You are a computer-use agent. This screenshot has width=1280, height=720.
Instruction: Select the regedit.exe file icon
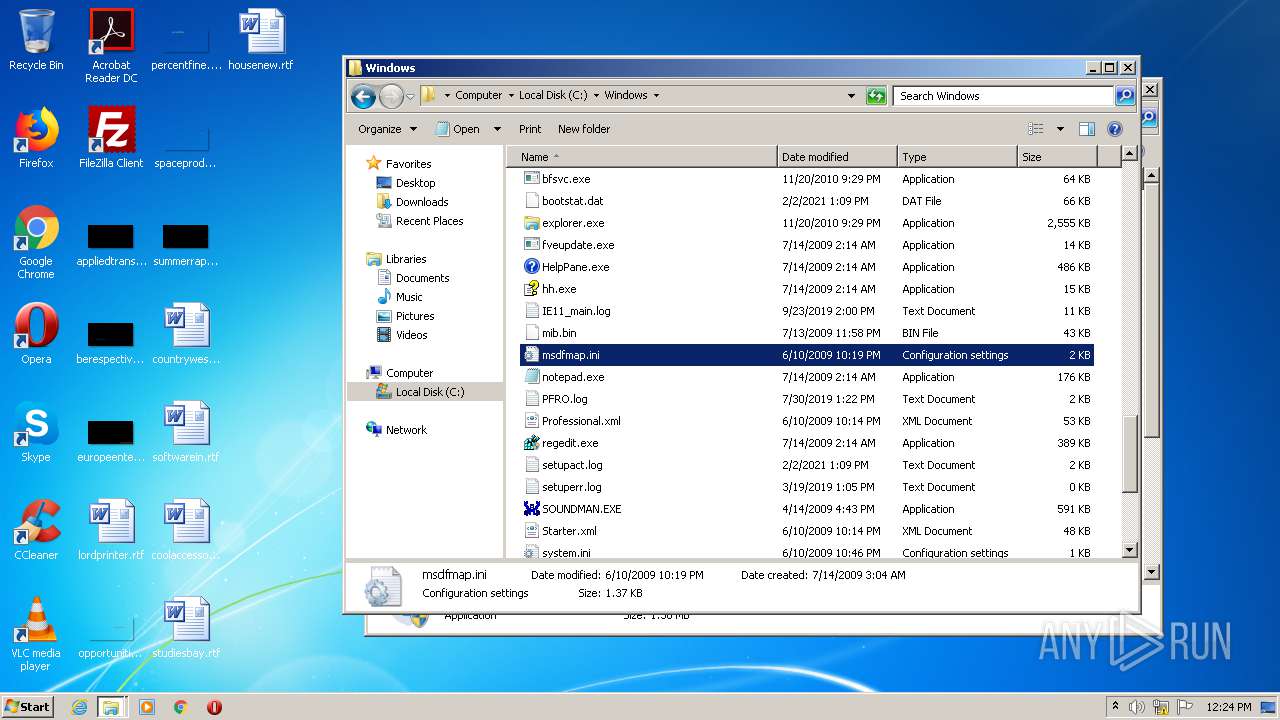tap(532, 443)
